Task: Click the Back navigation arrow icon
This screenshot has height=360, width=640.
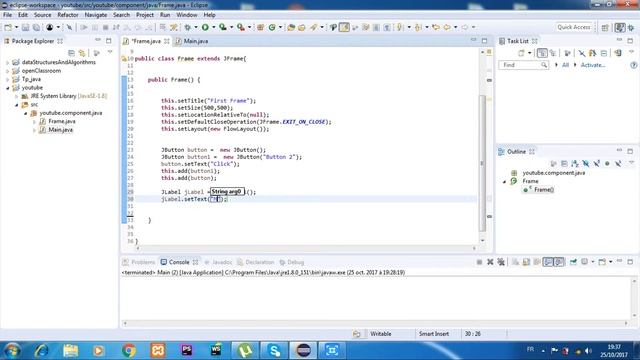Action: click(x=447, y=27)
